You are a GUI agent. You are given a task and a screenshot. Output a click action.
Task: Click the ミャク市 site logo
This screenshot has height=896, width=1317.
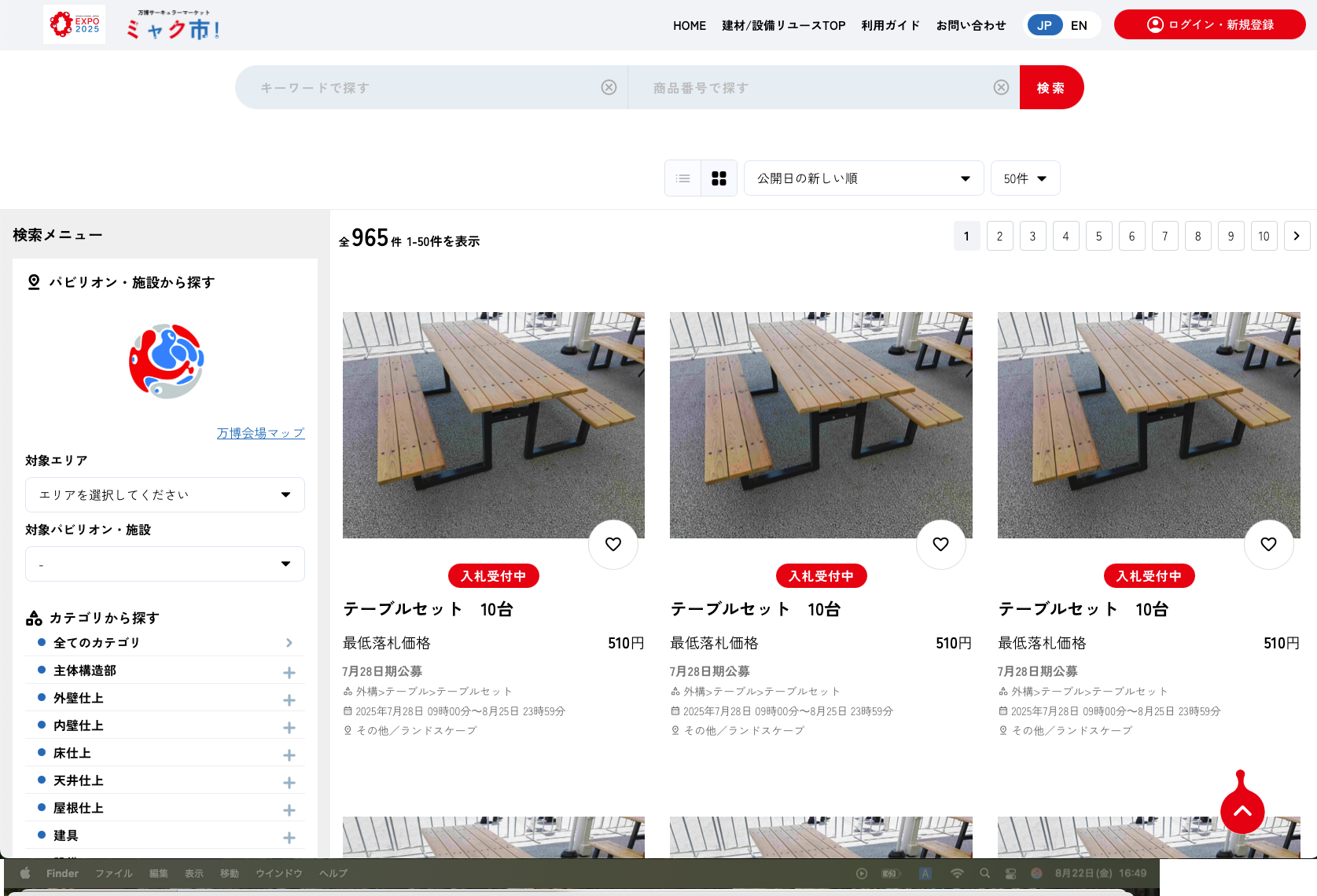point(171,24)
